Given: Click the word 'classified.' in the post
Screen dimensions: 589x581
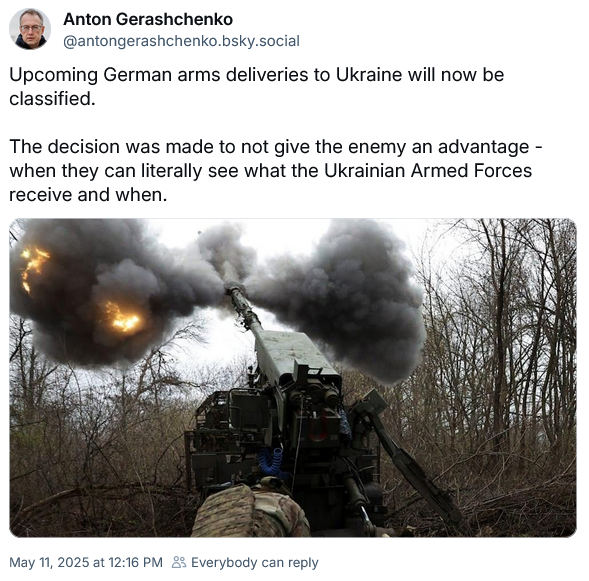Looking at the screenshot, I should [x=52, y=99].
